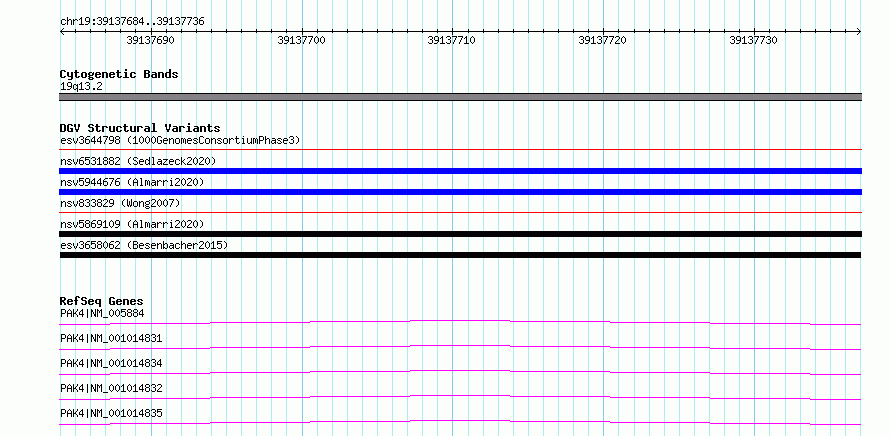This screenshot has width=890, height=436.
Task: Click the magenta line for PAK4|NM_001014834
Action: tap(460, 372)
